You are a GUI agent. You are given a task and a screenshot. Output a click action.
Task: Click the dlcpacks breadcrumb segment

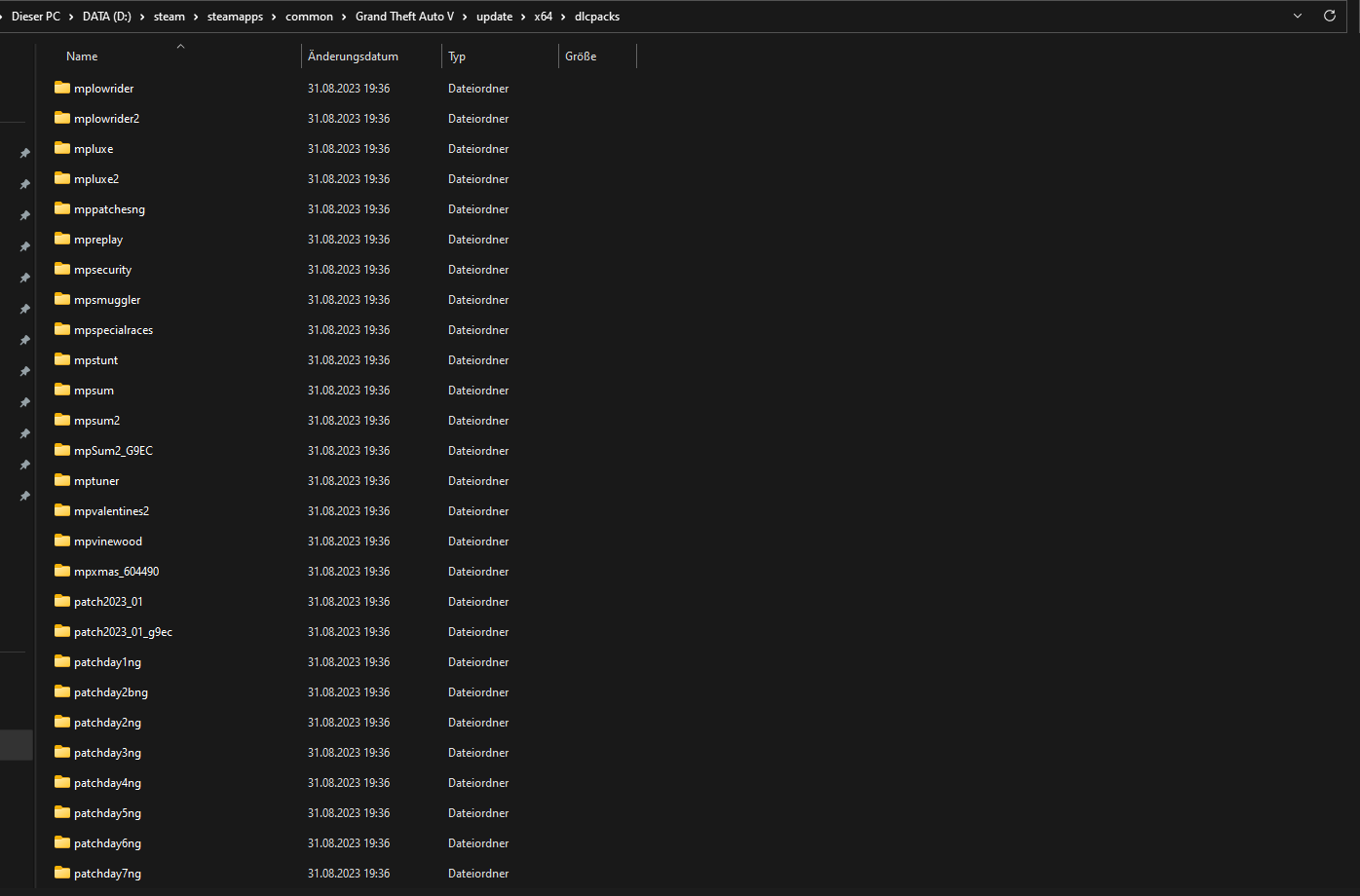[597, 17]
